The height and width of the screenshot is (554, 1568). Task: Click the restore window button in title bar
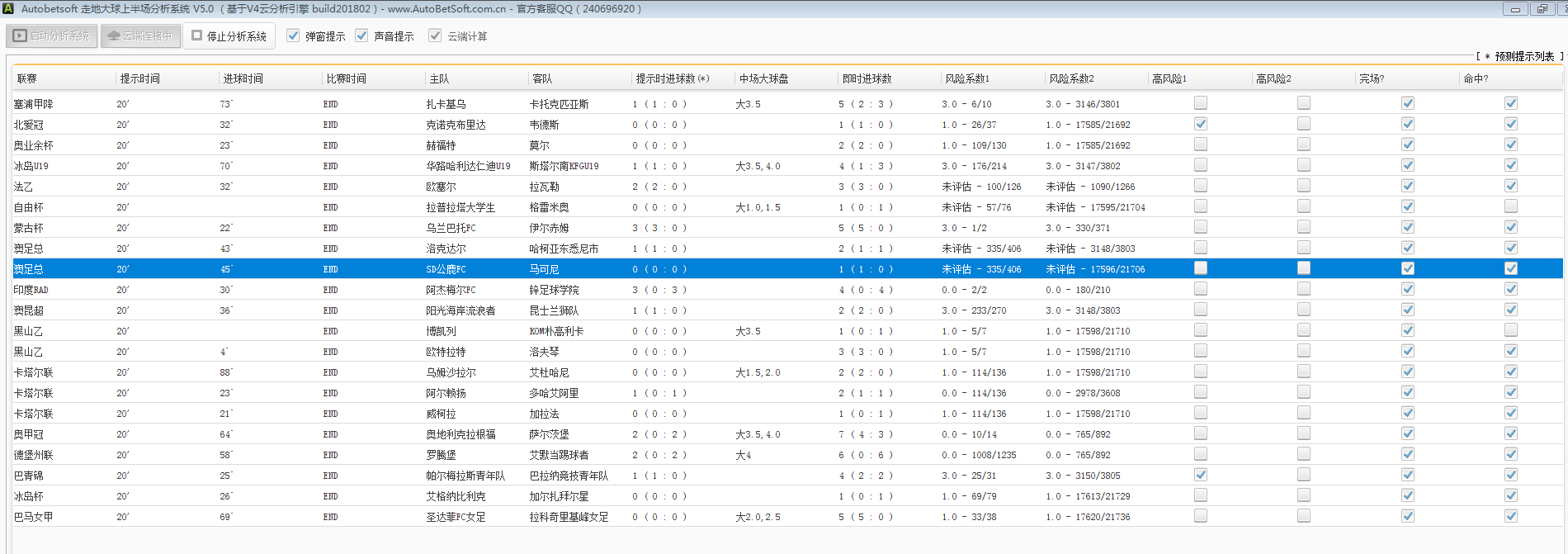1542,9
